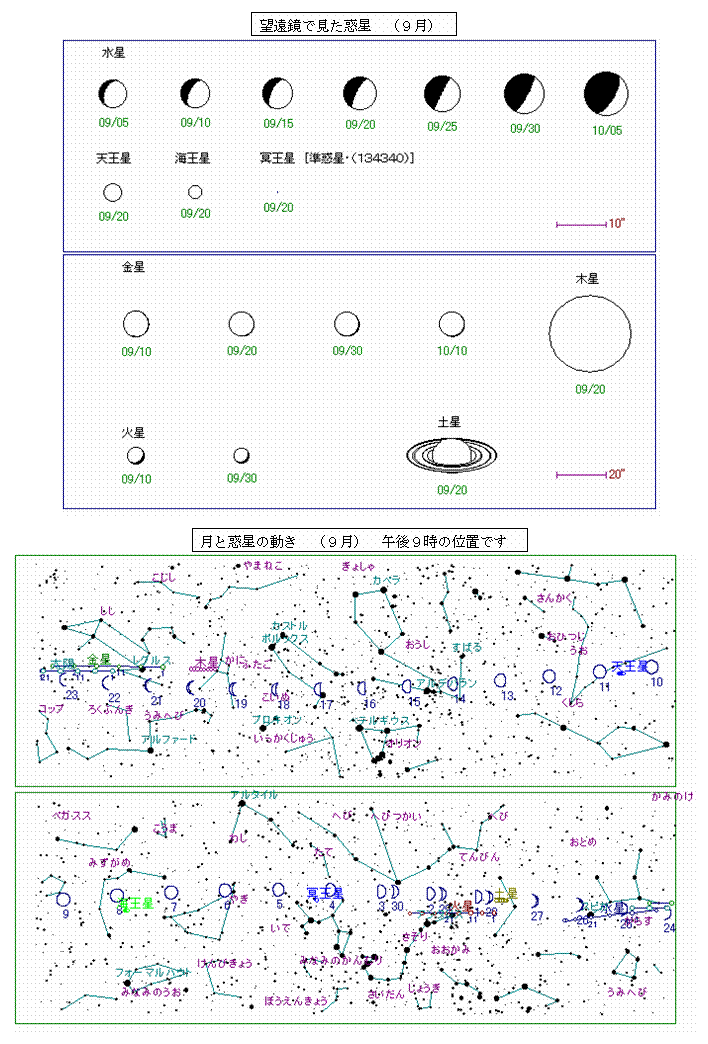Click the title 望遠鏡で見た惑星 (9月)

(x=354, y=25)
